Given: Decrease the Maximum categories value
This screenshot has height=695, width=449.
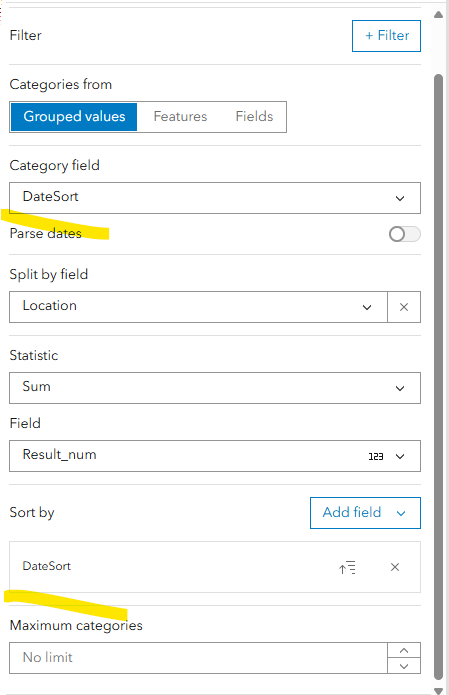Looking at the screenshot, I should (404, 666).
